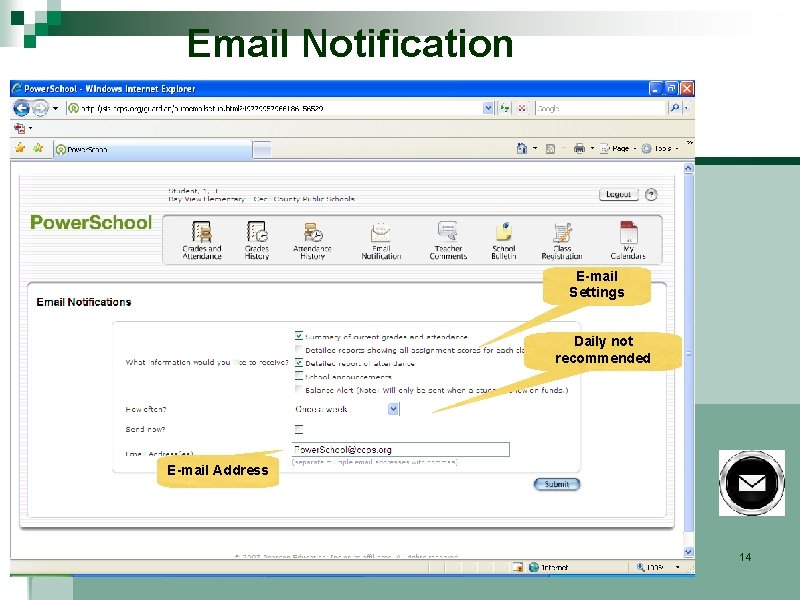Click the PowerSchool logo
Image resolution: width=800 pixels, height=600 pixels.
[x=91, y=222]
